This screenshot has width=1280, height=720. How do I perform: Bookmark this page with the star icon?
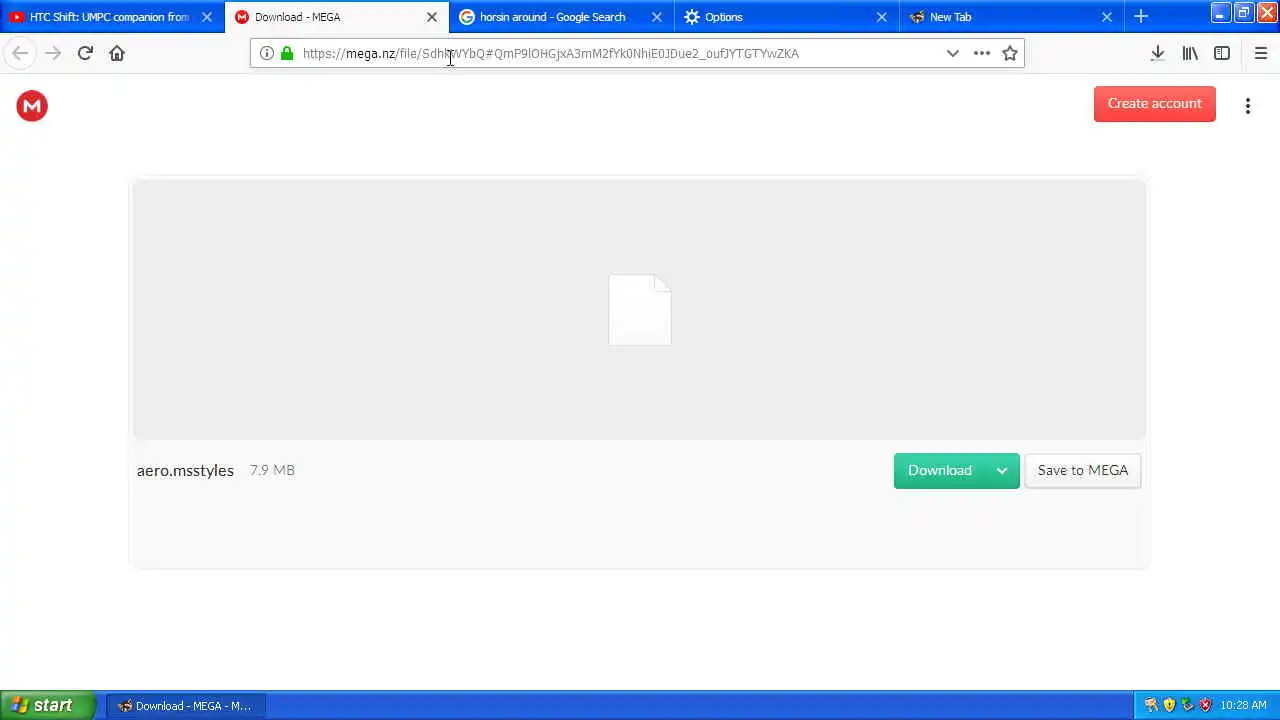1010,53
